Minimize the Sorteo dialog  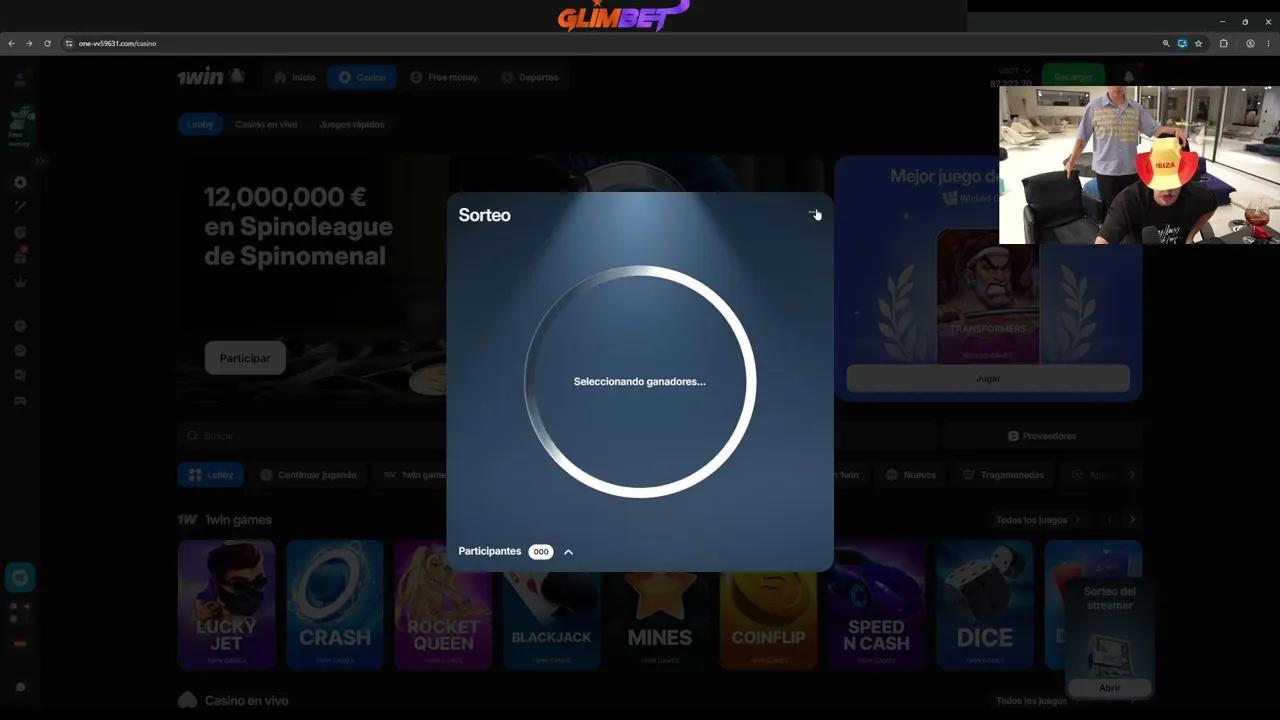813,215
